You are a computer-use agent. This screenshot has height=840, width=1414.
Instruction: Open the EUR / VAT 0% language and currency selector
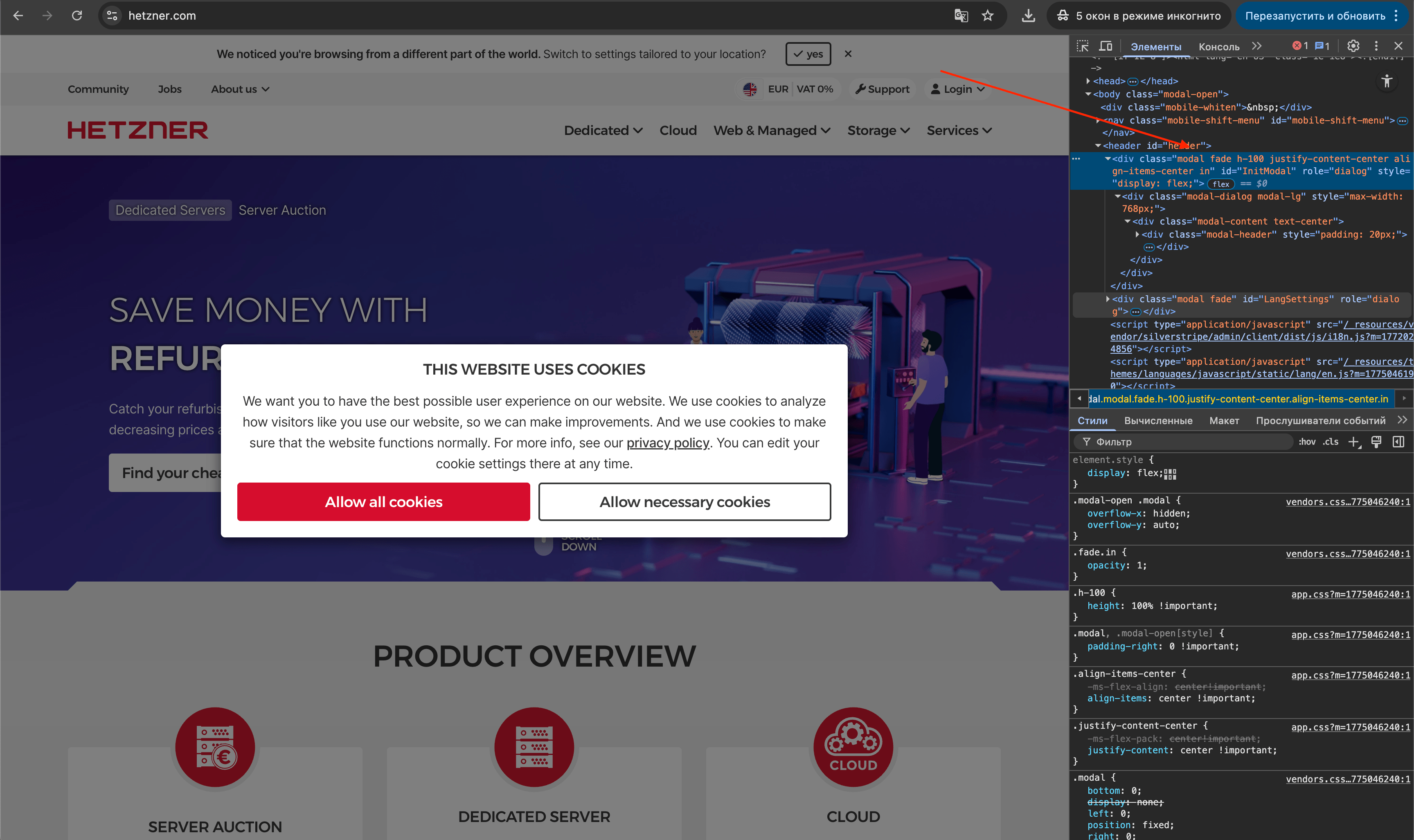789,90
